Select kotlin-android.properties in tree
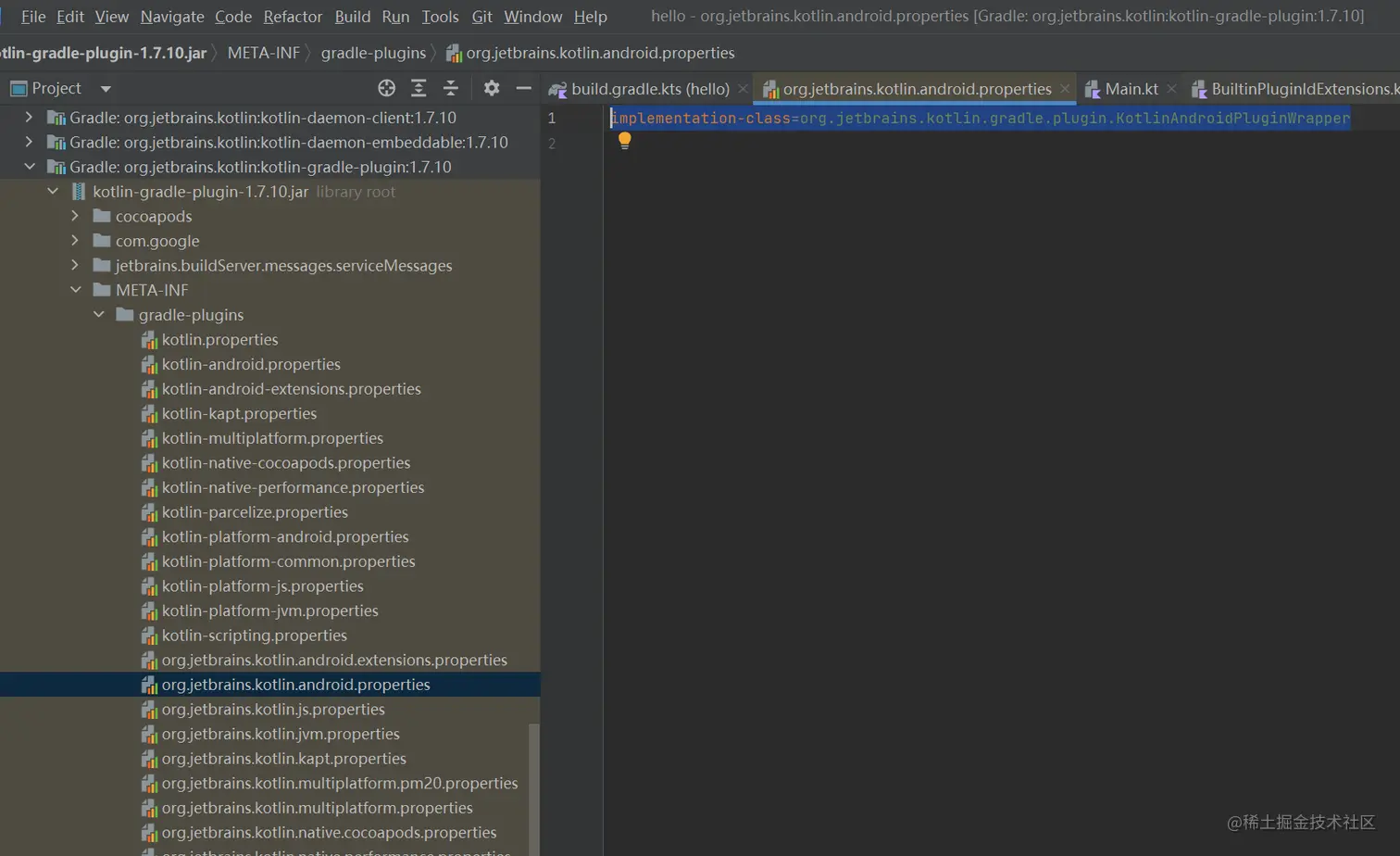Viewport: 1400px width, 856px height. (x=251, y=364)
